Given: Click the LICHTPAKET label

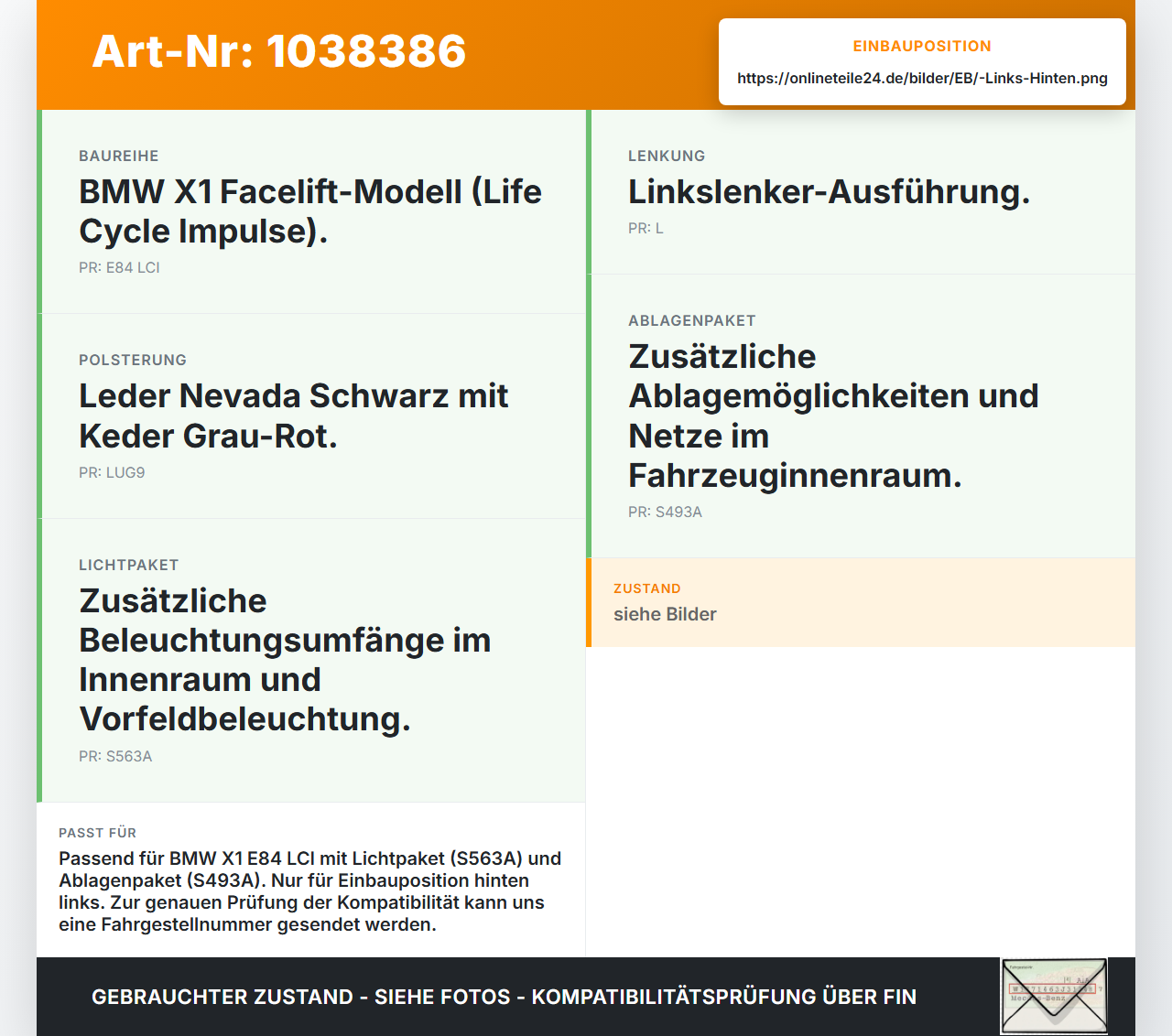Looking at the screenshot, I should point(129,565).
